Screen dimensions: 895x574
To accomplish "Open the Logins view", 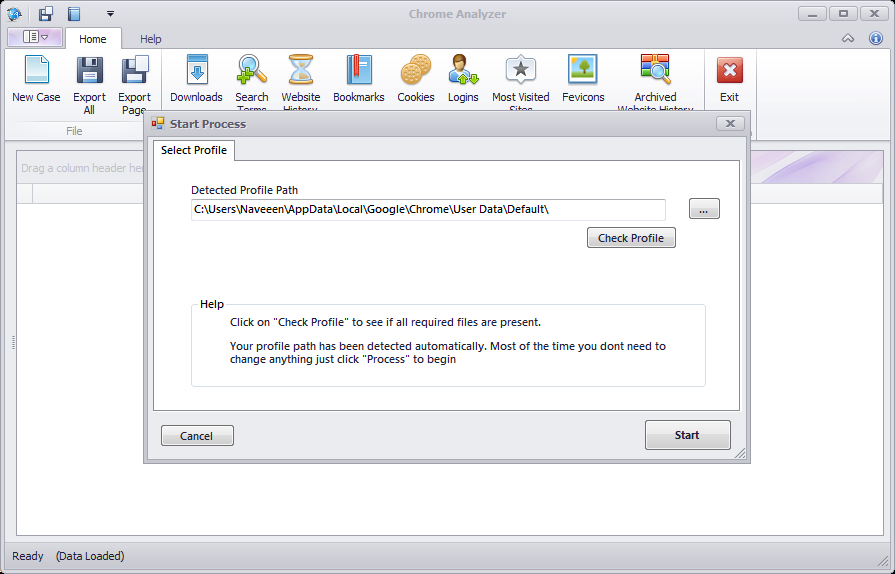I will tap(463, 80).
